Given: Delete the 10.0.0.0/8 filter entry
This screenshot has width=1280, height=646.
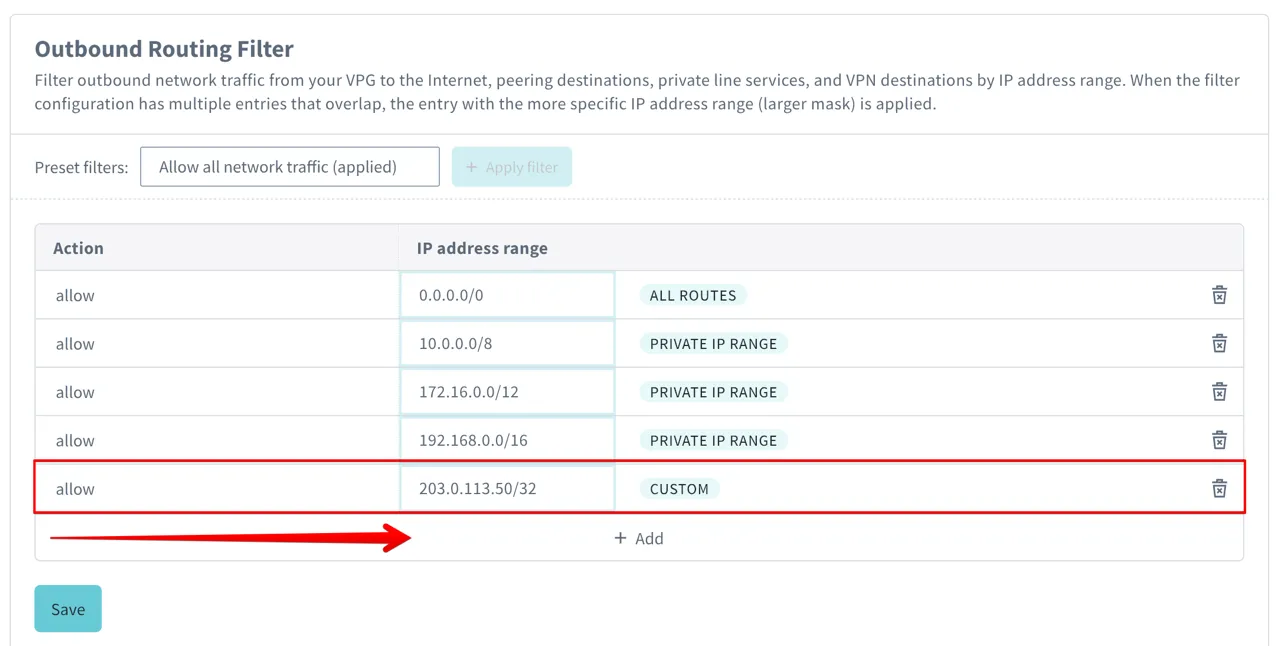Looking at the screenshot, I should click(x=1219, y=343).
